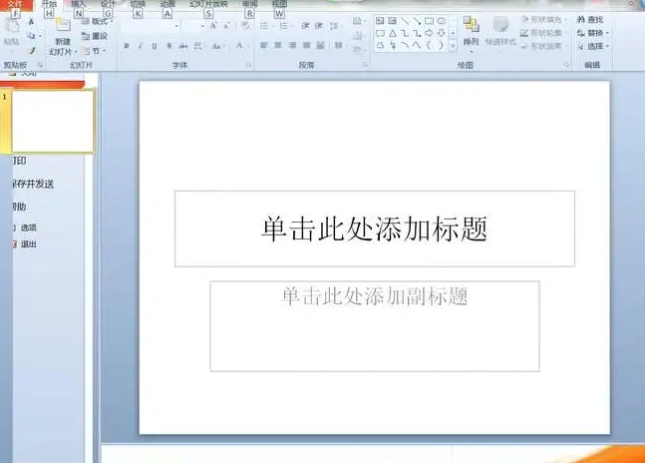Open the Replace (替换) dropdown arrow
Viewport: 645px width, 463px height.
coord(607,33)
